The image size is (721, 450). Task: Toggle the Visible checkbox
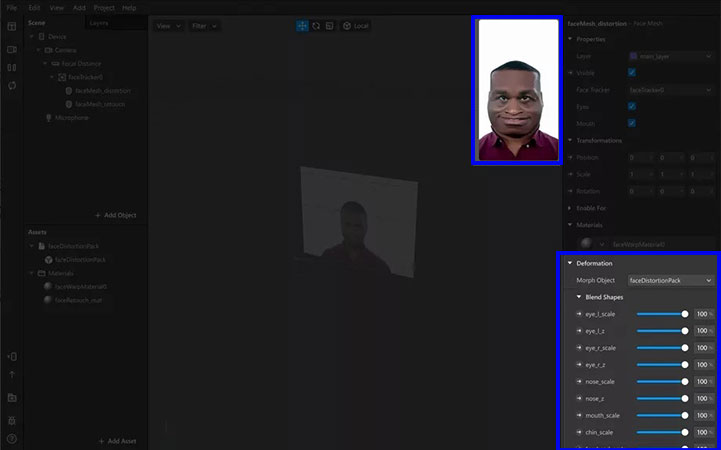coord(632,73)
